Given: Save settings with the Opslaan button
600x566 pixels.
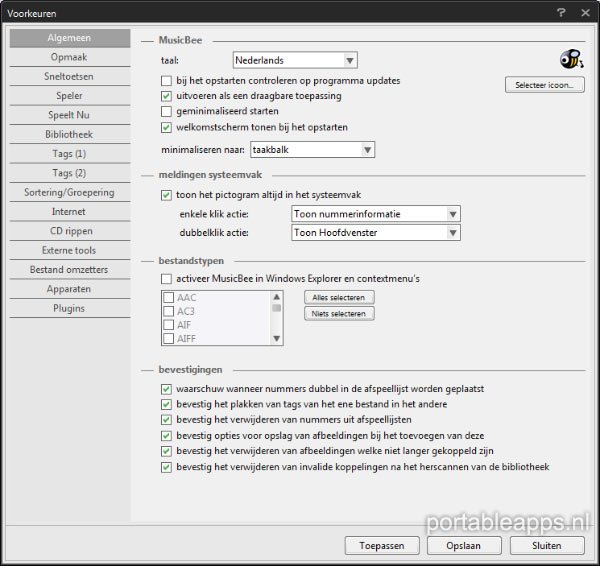Looking at the screenshot, I should 464,545.
